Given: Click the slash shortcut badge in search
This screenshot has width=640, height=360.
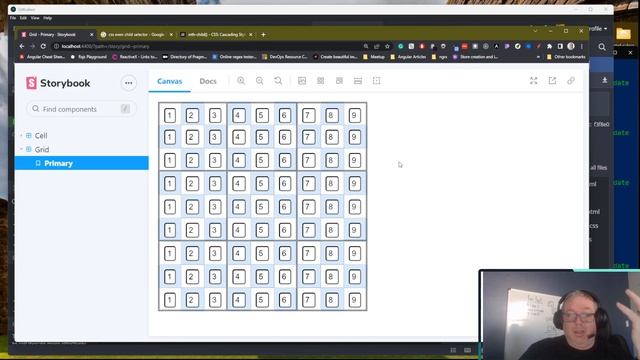Looking at the screenshot, I should coord(125,109).
